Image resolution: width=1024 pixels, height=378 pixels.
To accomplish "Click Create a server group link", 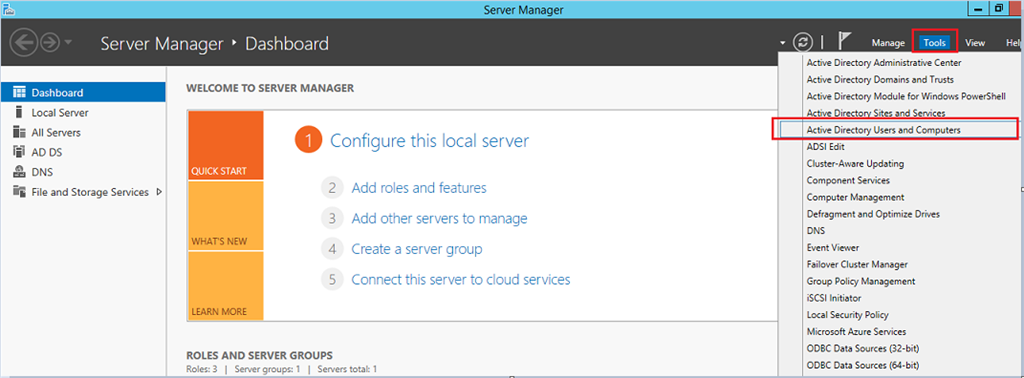I will pos(417,249).
